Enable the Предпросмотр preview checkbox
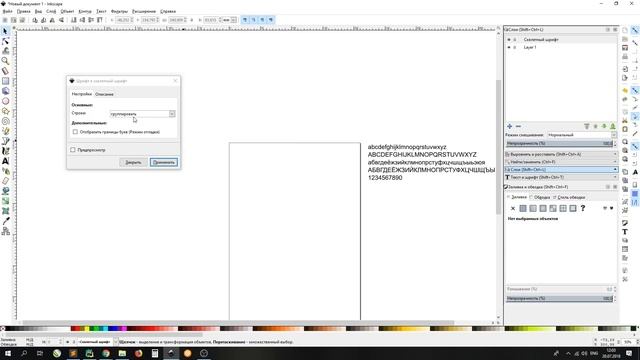The image size is (640, 360). click(73, 150)
